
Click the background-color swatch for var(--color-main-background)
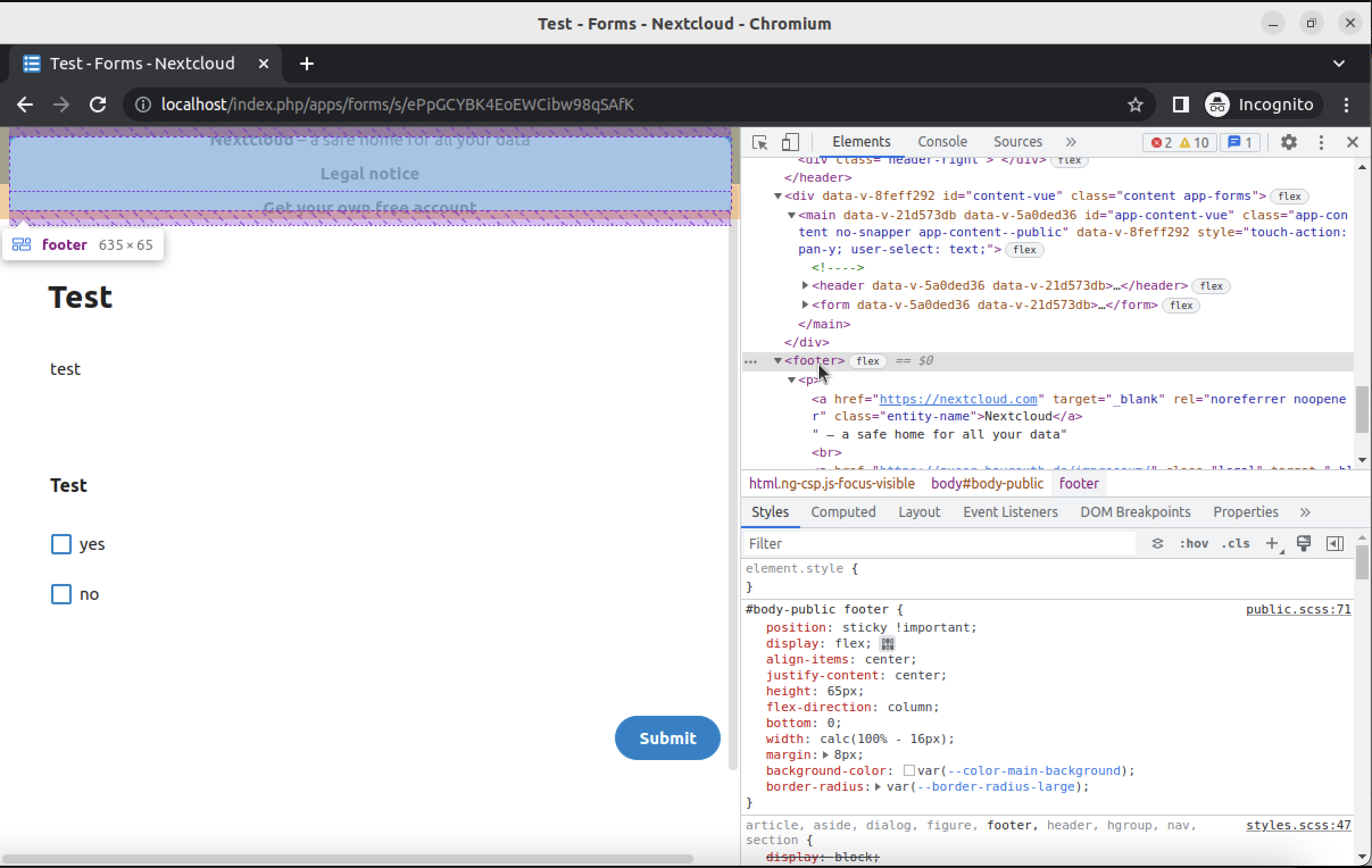pyautogui.click(x=910, y=771)
